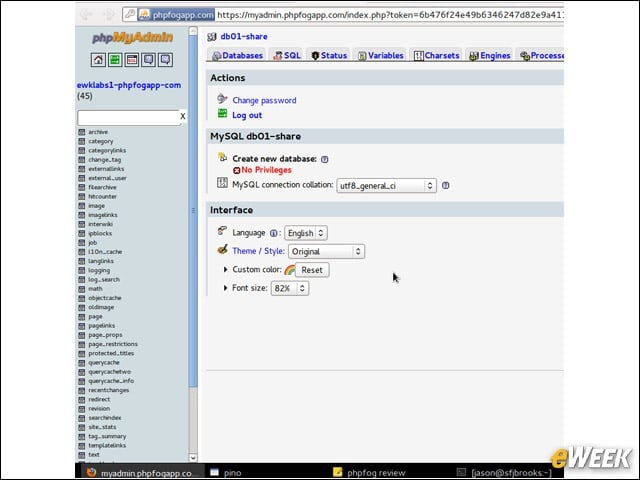Click the table icon beside archive
Viewport: 640px width, 480px height.
[x=82, y=132]
